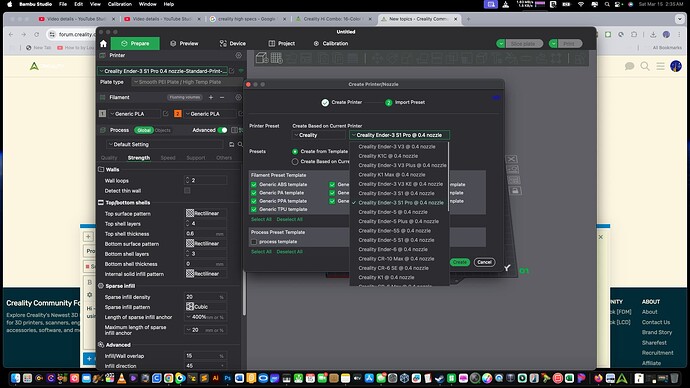Image resolution: width=690 pixels, height=388 pixels.
Task: Click filament 2 orange color swatch
Action: coord(178,113)
